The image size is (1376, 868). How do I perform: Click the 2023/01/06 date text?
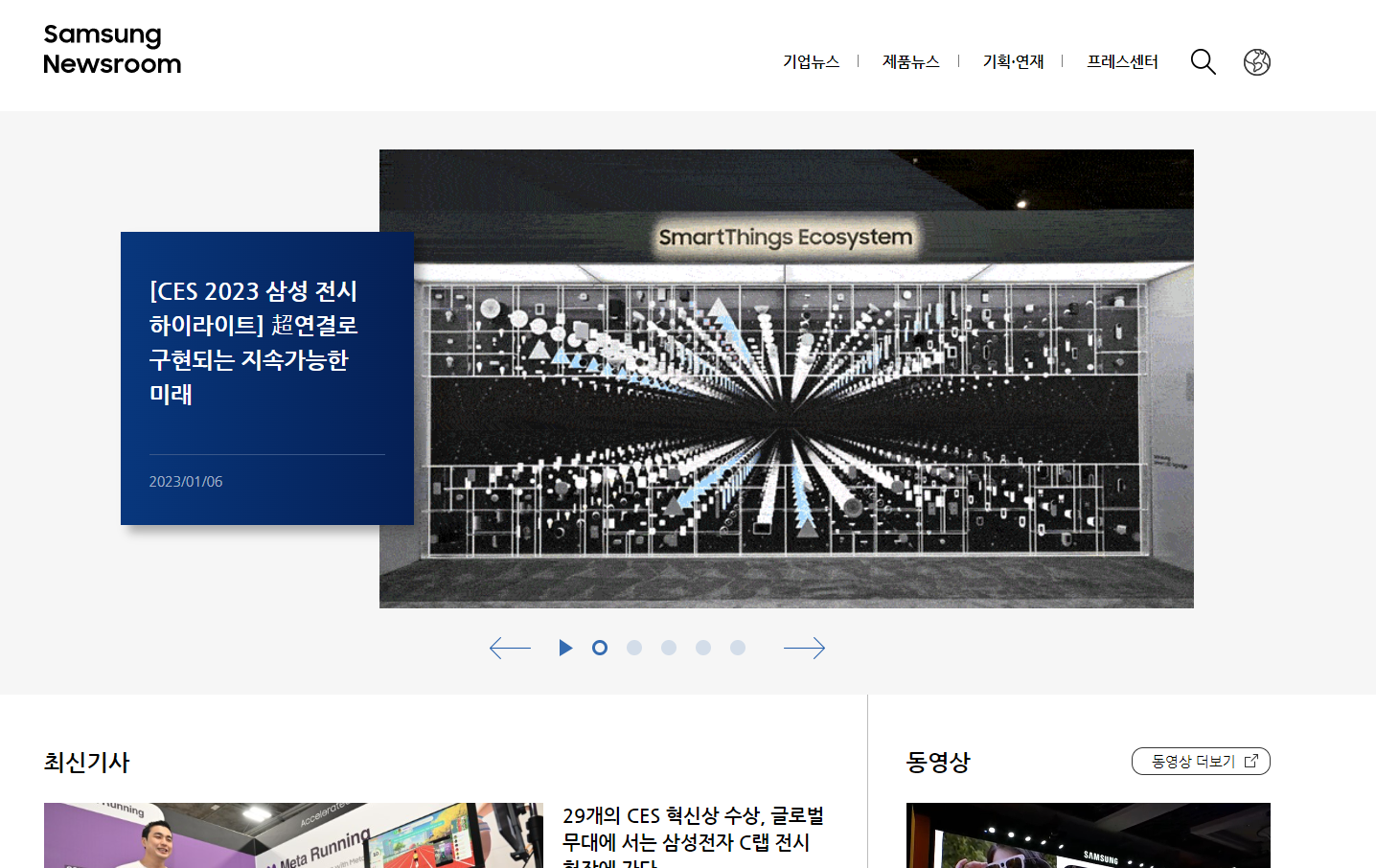[186, 481]
